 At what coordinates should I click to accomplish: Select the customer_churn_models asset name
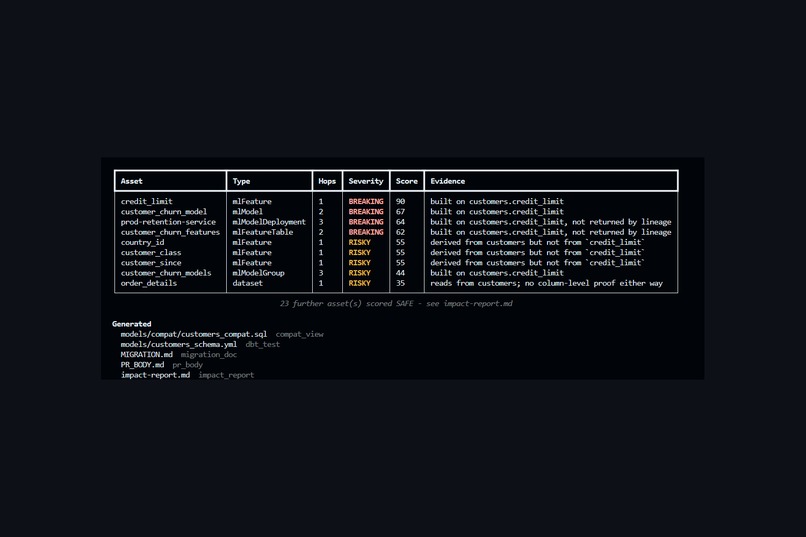166,273
